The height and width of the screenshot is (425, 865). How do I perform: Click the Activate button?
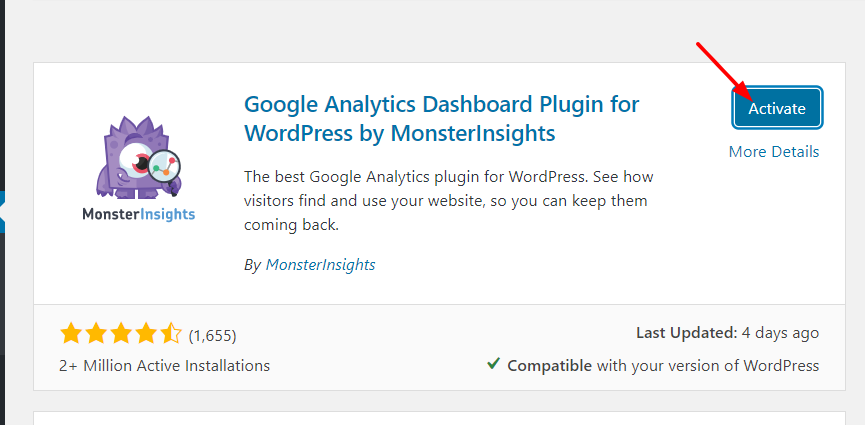tap(777, 108)
